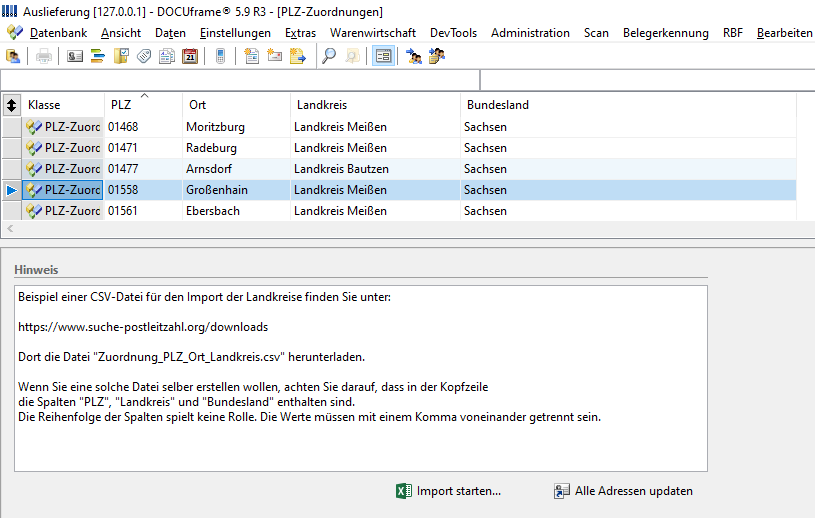The width and height of the screenshot is (815, 518).
Task: Click the PLZ-Zuord icon in row 01477
Action: coord(34,169)
